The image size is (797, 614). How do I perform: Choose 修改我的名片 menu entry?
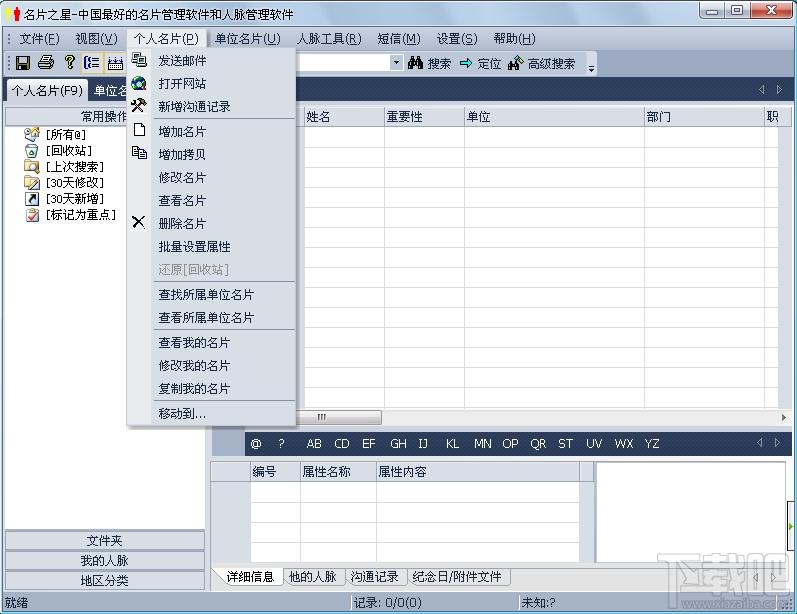[211, 365]
